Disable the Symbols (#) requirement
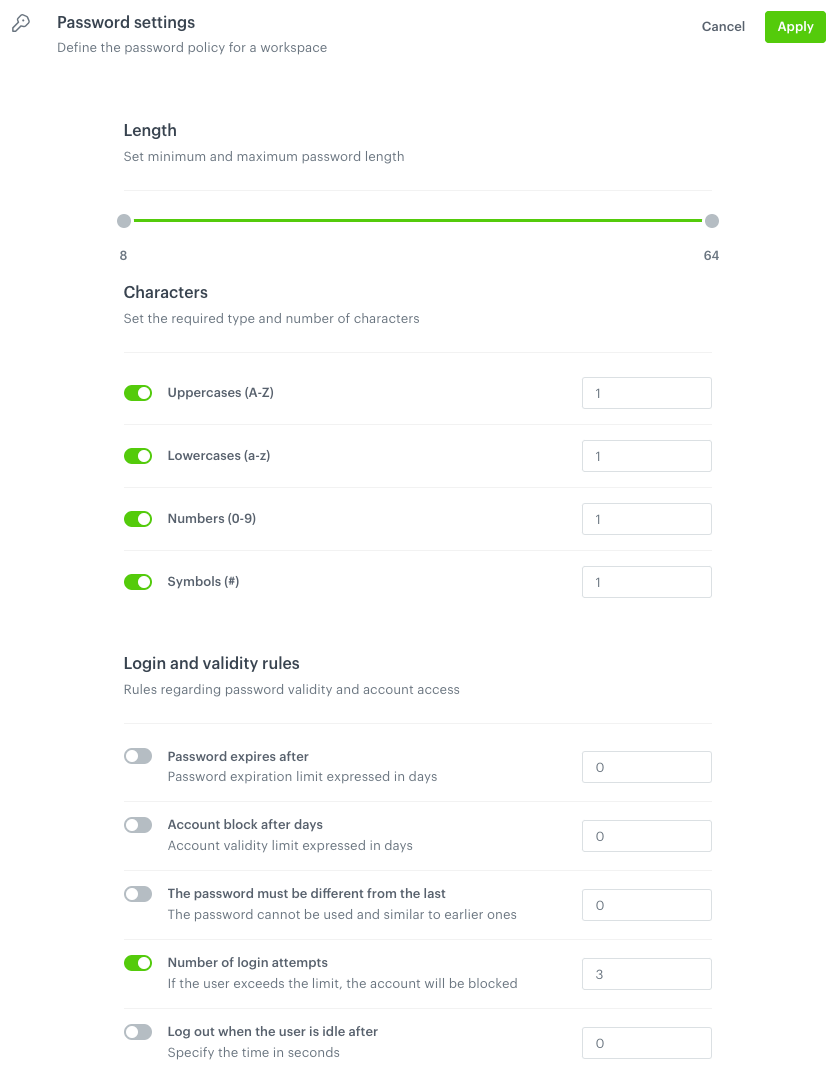Image resolution: width=832 pixels, height=1079 pixels. (138, 581)
